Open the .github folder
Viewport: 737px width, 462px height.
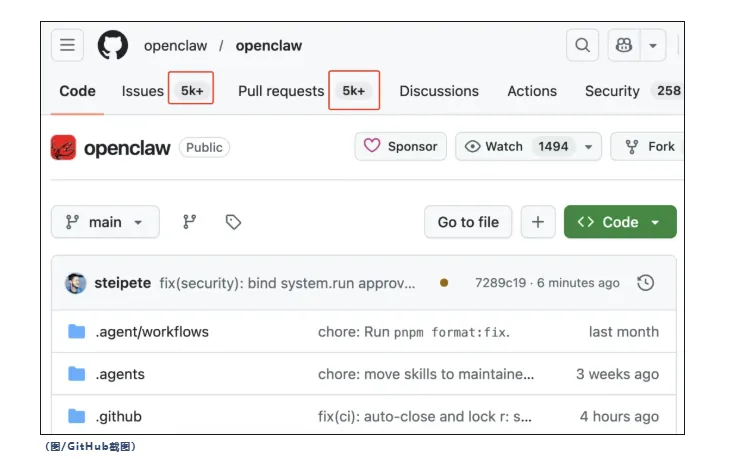(118, 416)
